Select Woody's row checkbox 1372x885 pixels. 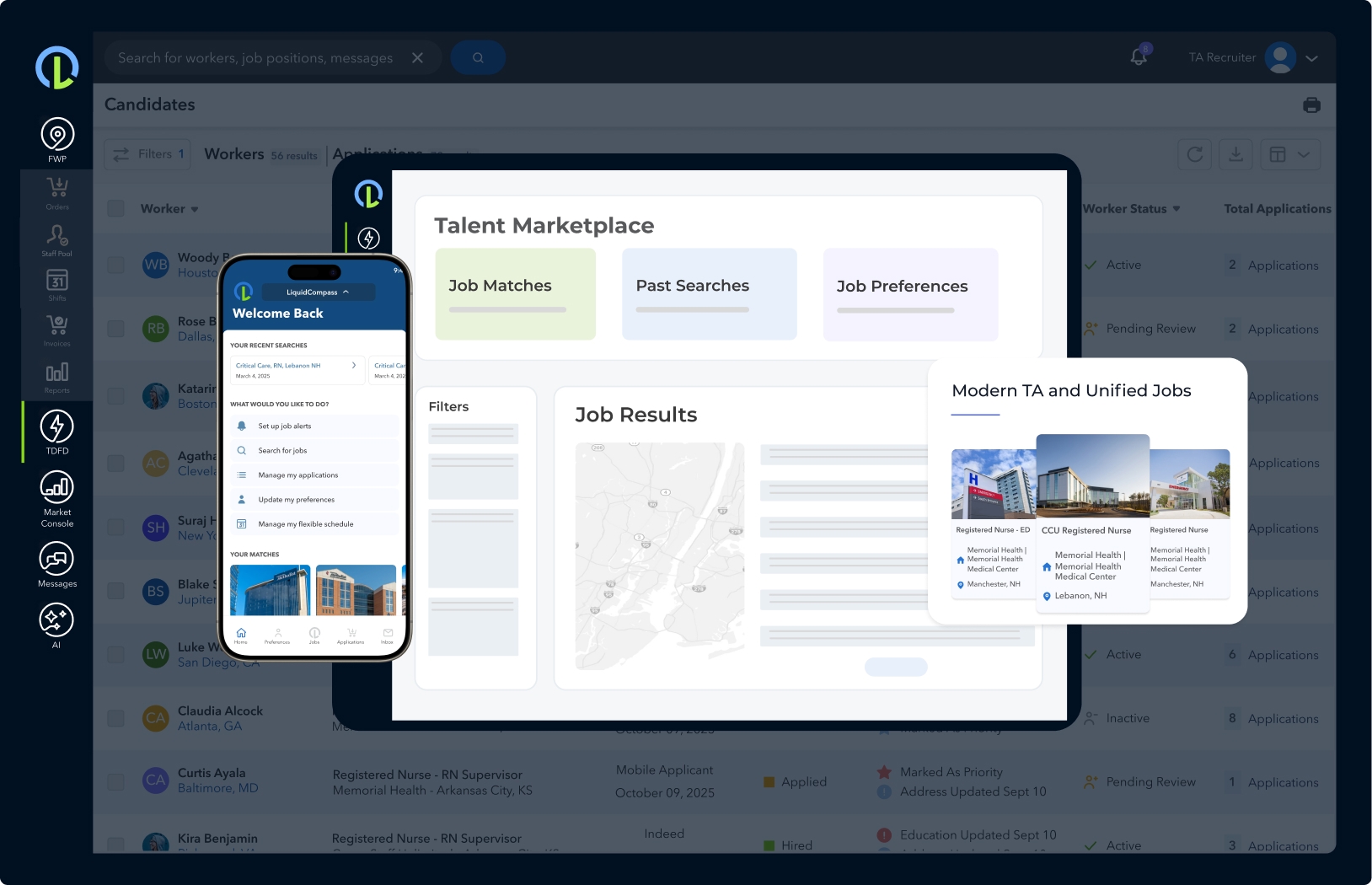116,265
